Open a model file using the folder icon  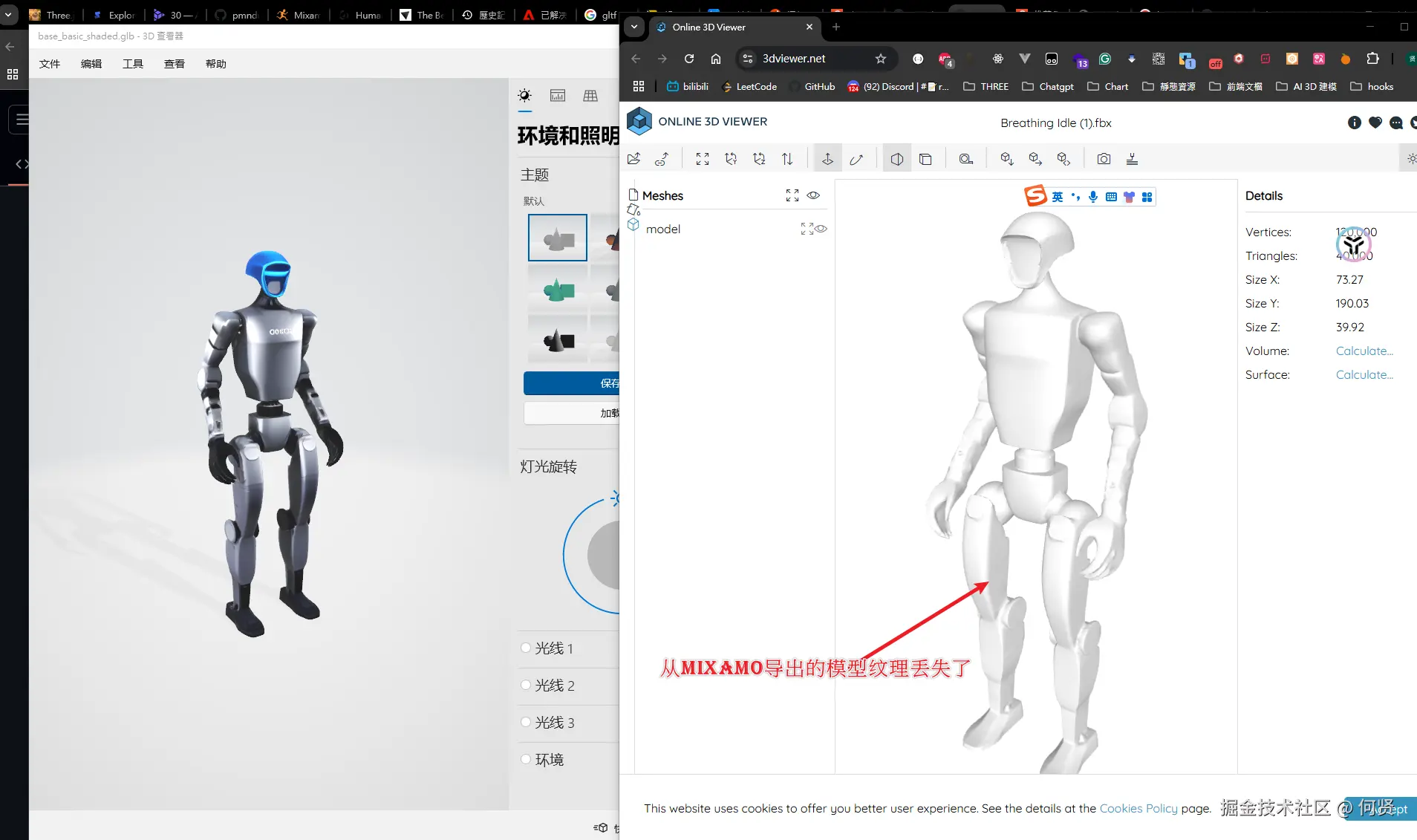635,158
